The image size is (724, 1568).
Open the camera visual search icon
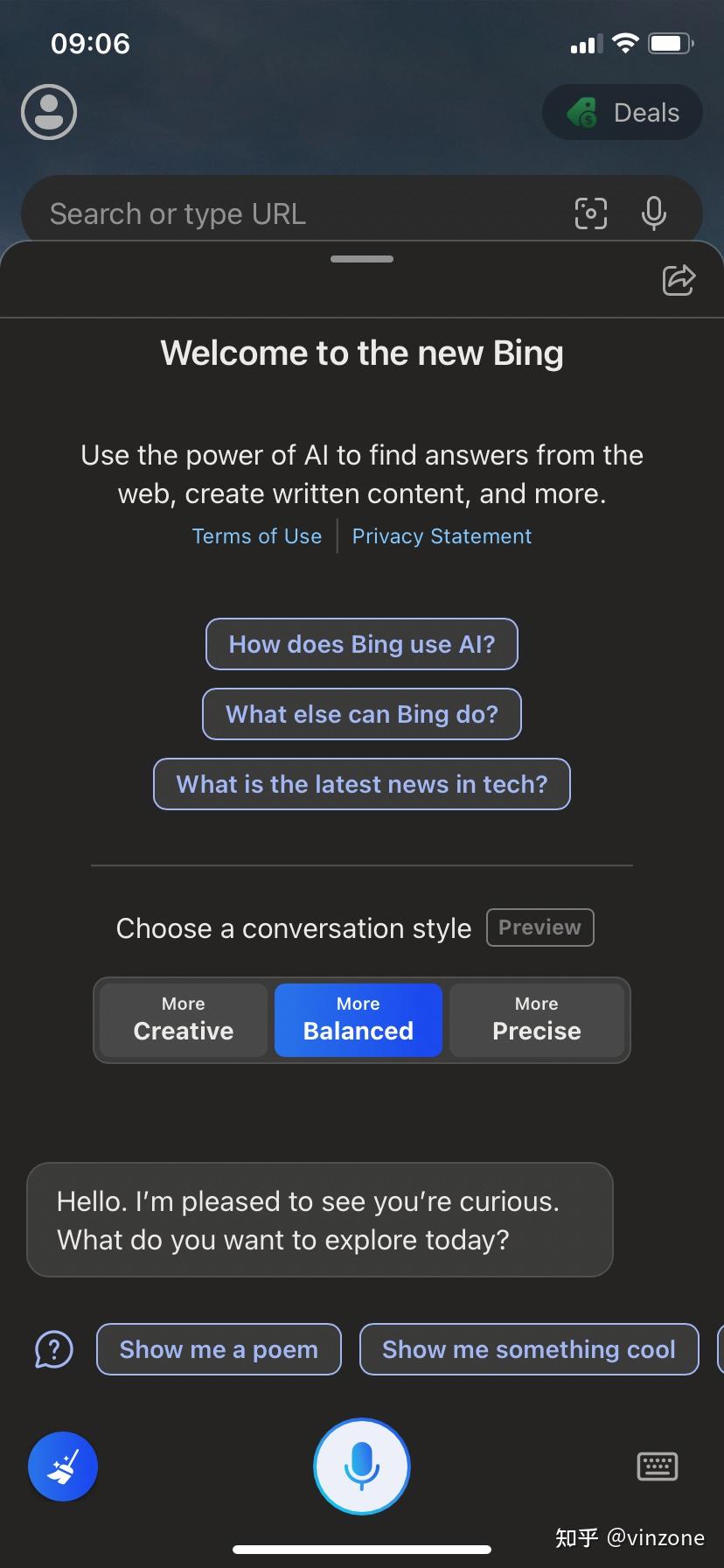click(590, 213)
